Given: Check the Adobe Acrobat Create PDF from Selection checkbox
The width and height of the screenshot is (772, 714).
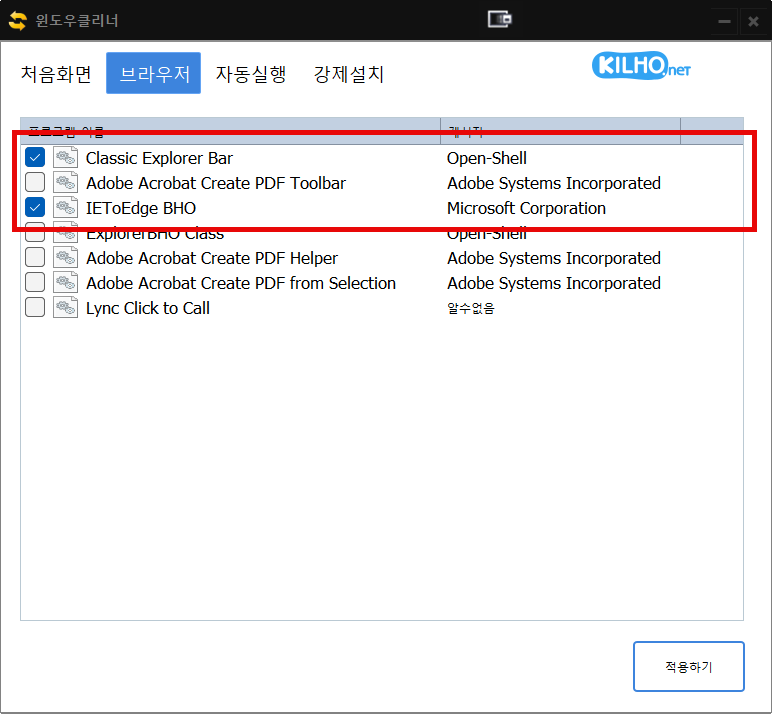Looking at the screenshot, I should (35, 283).
